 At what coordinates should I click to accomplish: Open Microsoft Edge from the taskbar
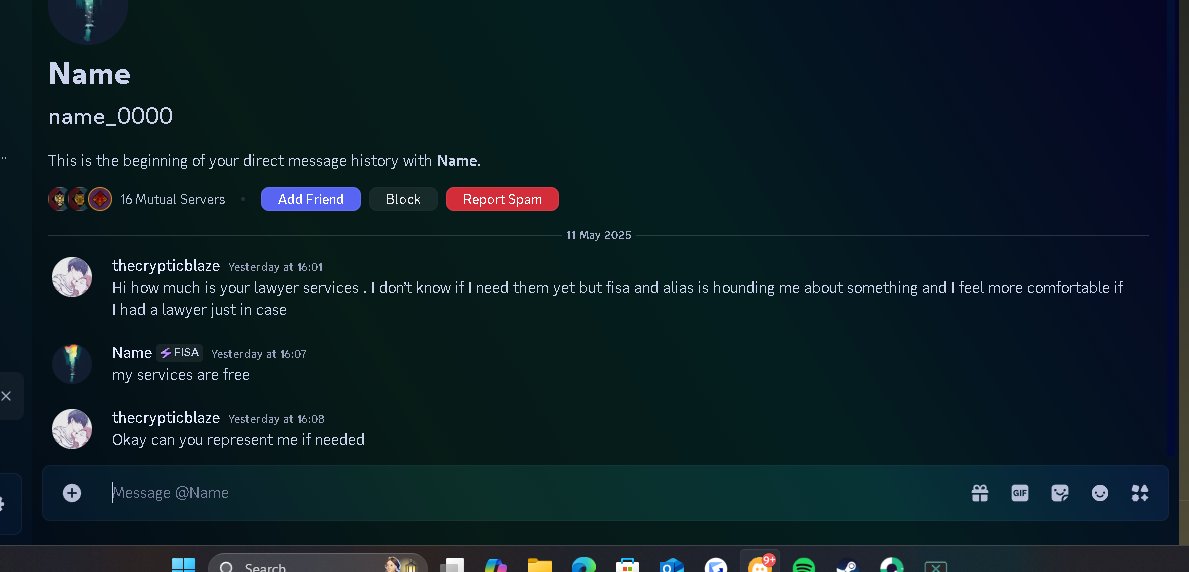583,566
